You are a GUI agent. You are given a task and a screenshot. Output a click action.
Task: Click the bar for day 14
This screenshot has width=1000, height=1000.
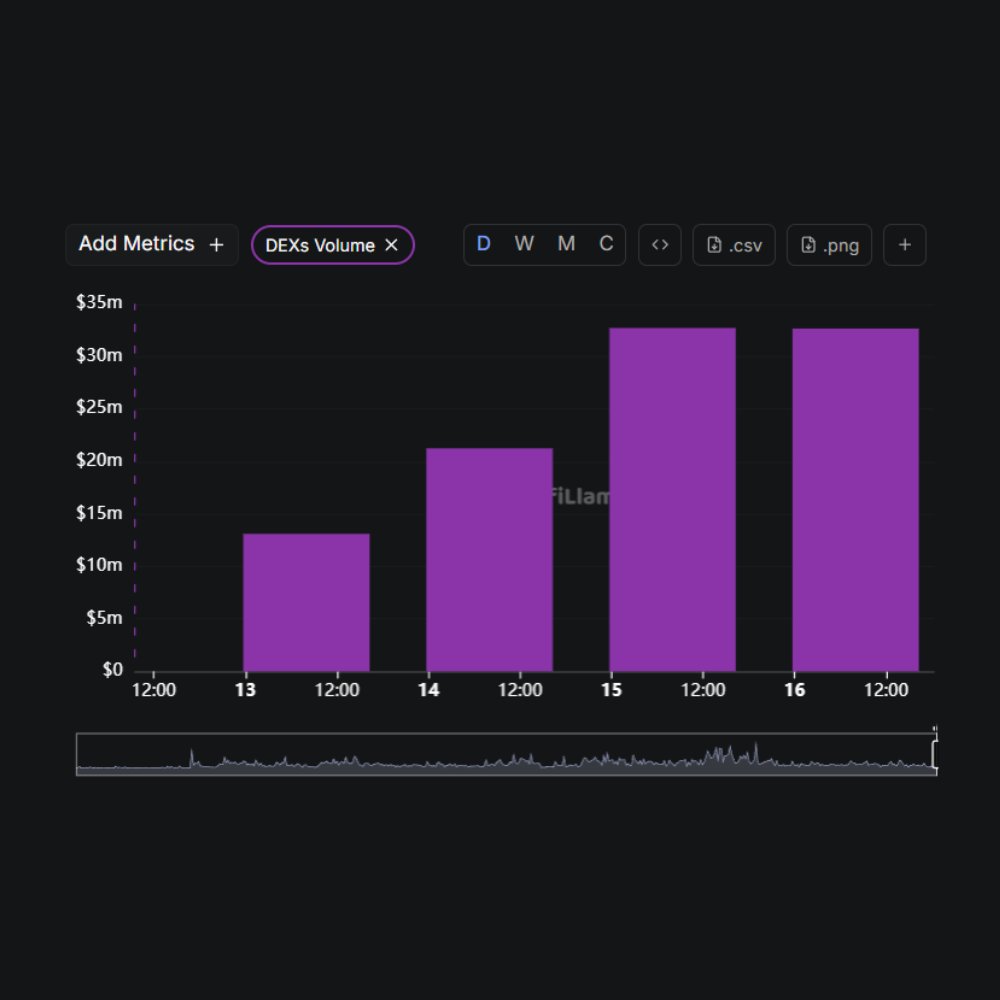(x=489, y=560)
